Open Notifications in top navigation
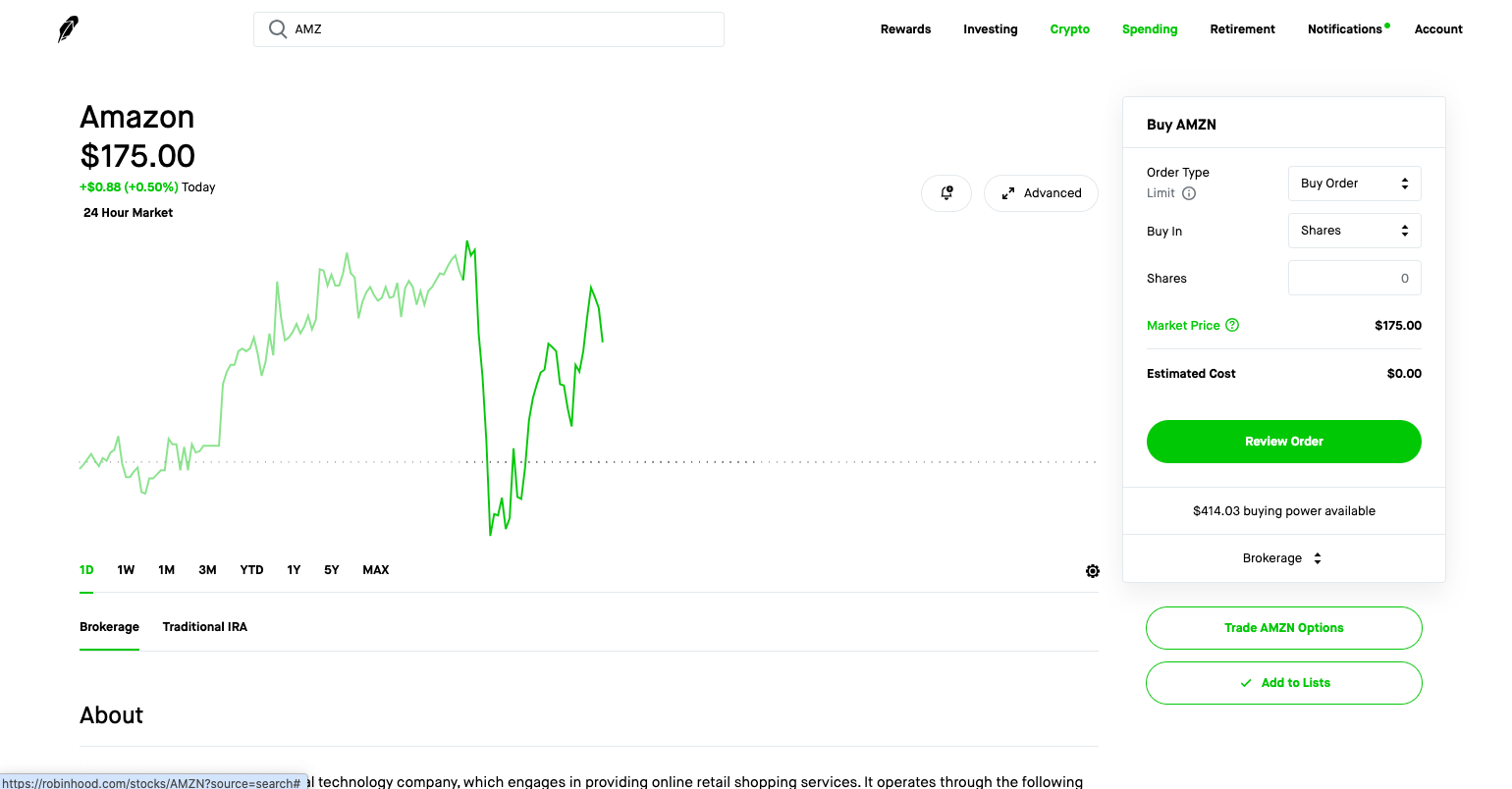The height and width of the screenshot is (789, 1512). click(1345, 29)
